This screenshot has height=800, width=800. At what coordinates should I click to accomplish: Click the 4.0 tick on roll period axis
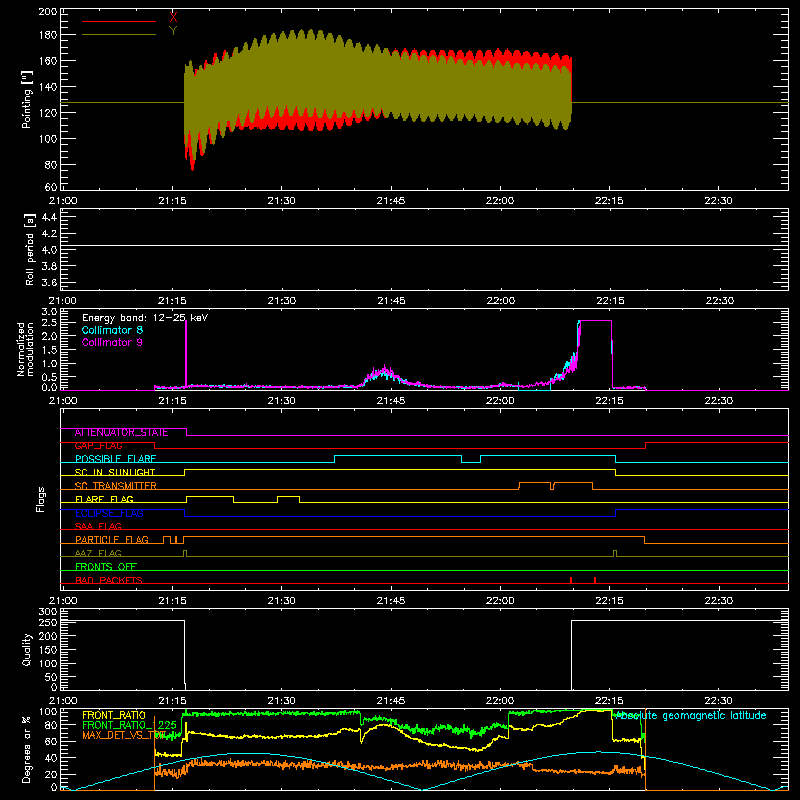pos(49,249)
